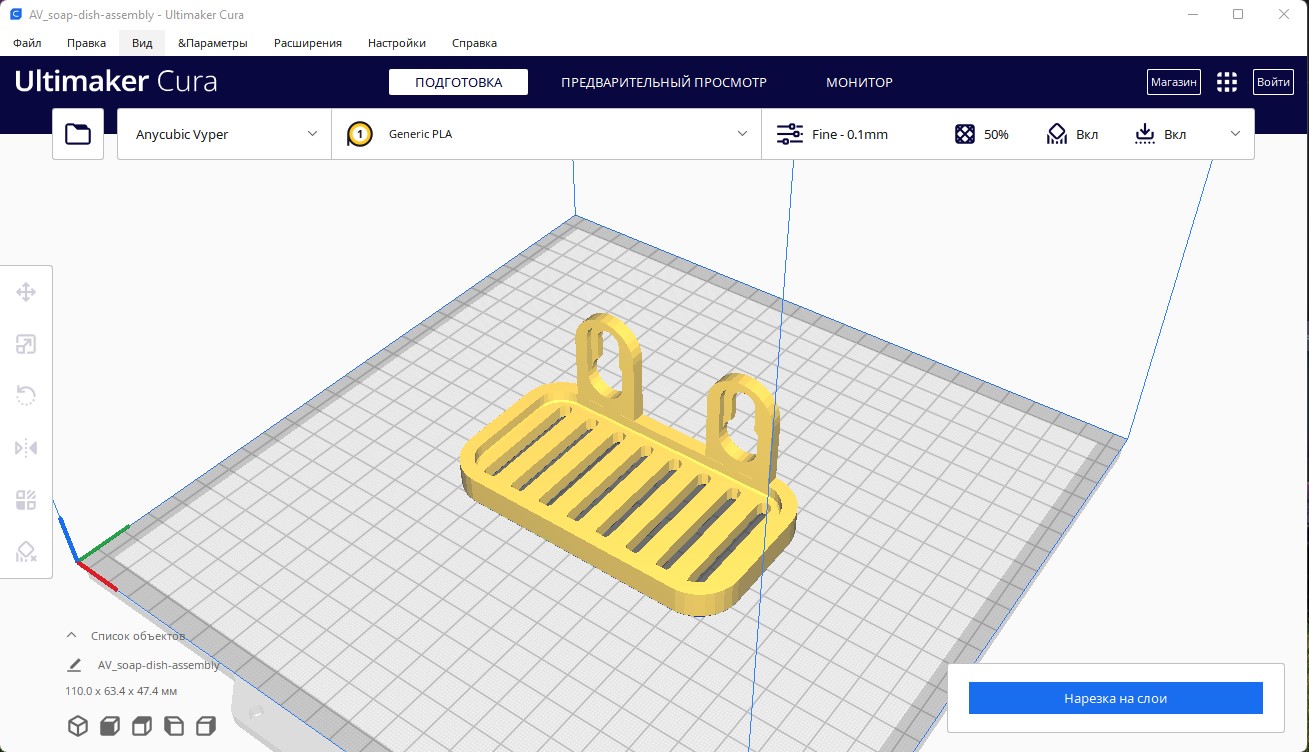Open the Файл menu

point(27,43)
